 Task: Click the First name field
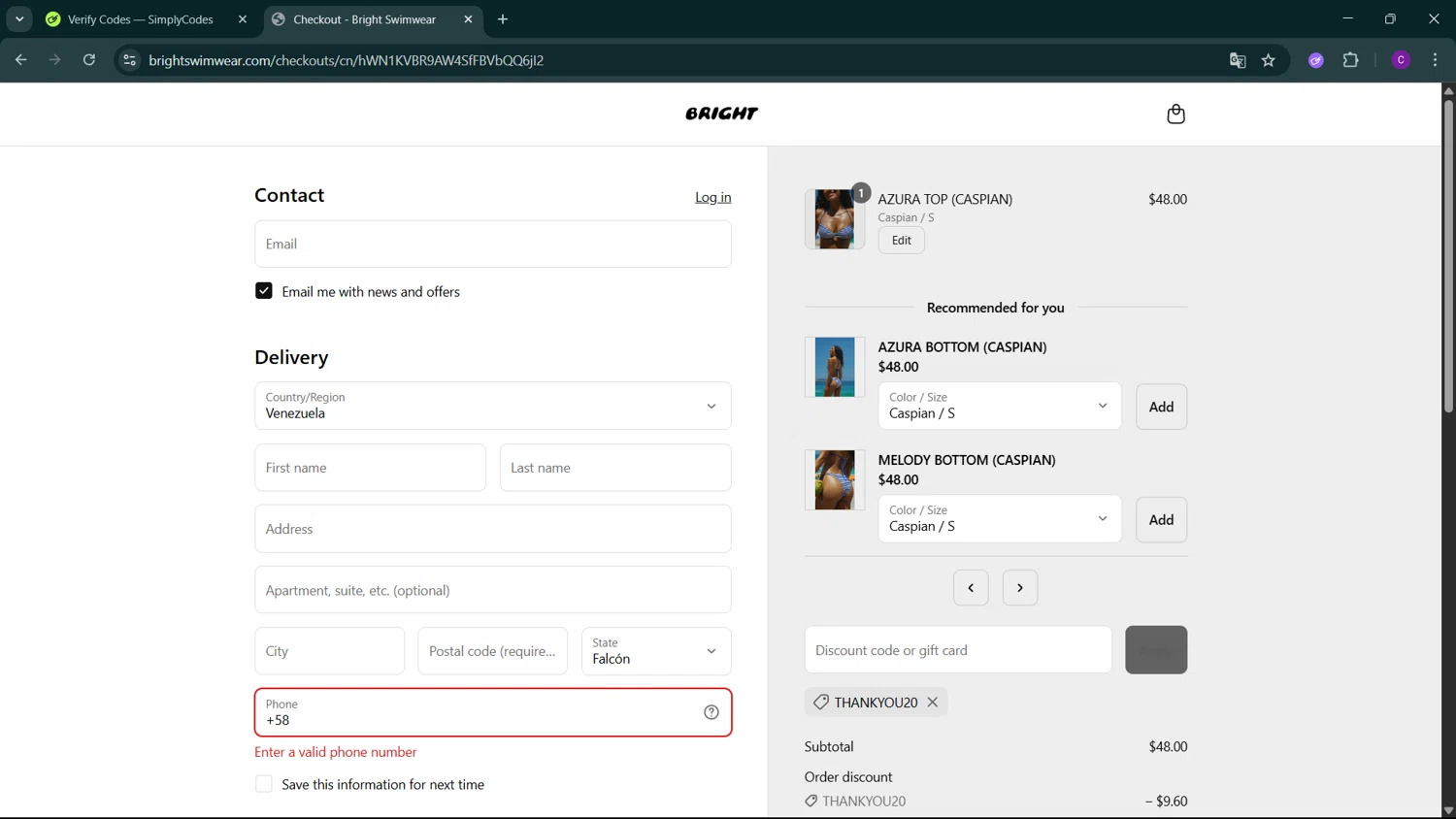[x=371, y=468]
